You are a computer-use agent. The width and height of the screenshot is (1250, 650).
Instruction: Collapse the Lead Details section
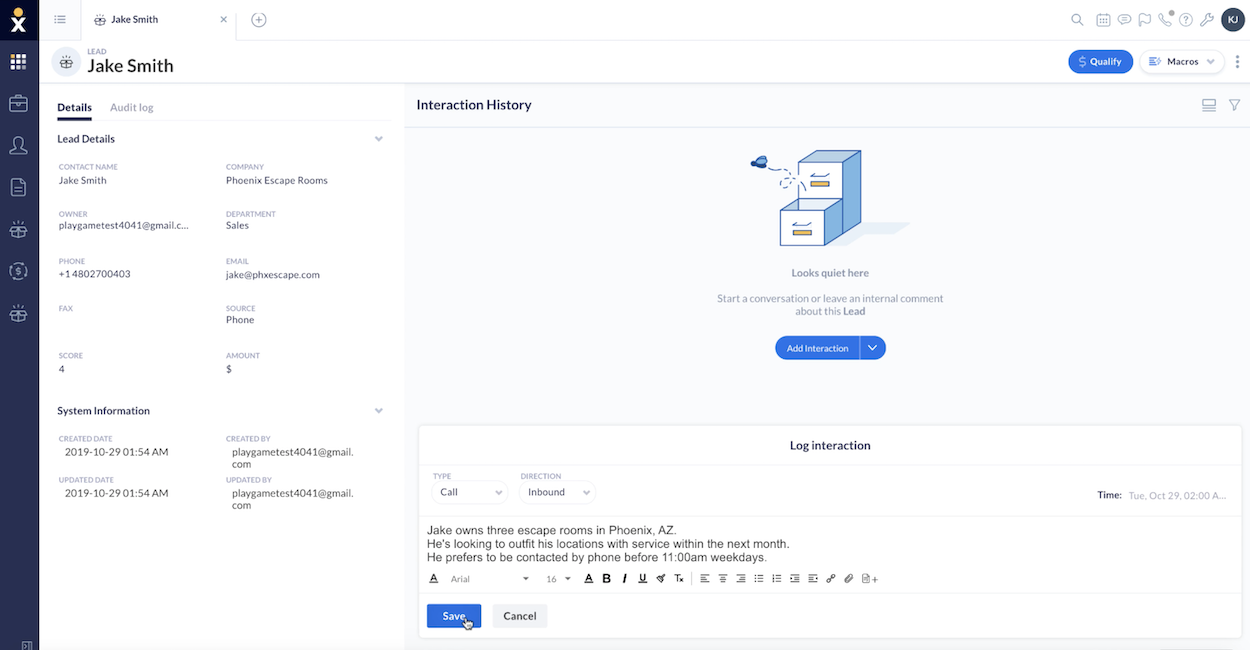point(379,139)
